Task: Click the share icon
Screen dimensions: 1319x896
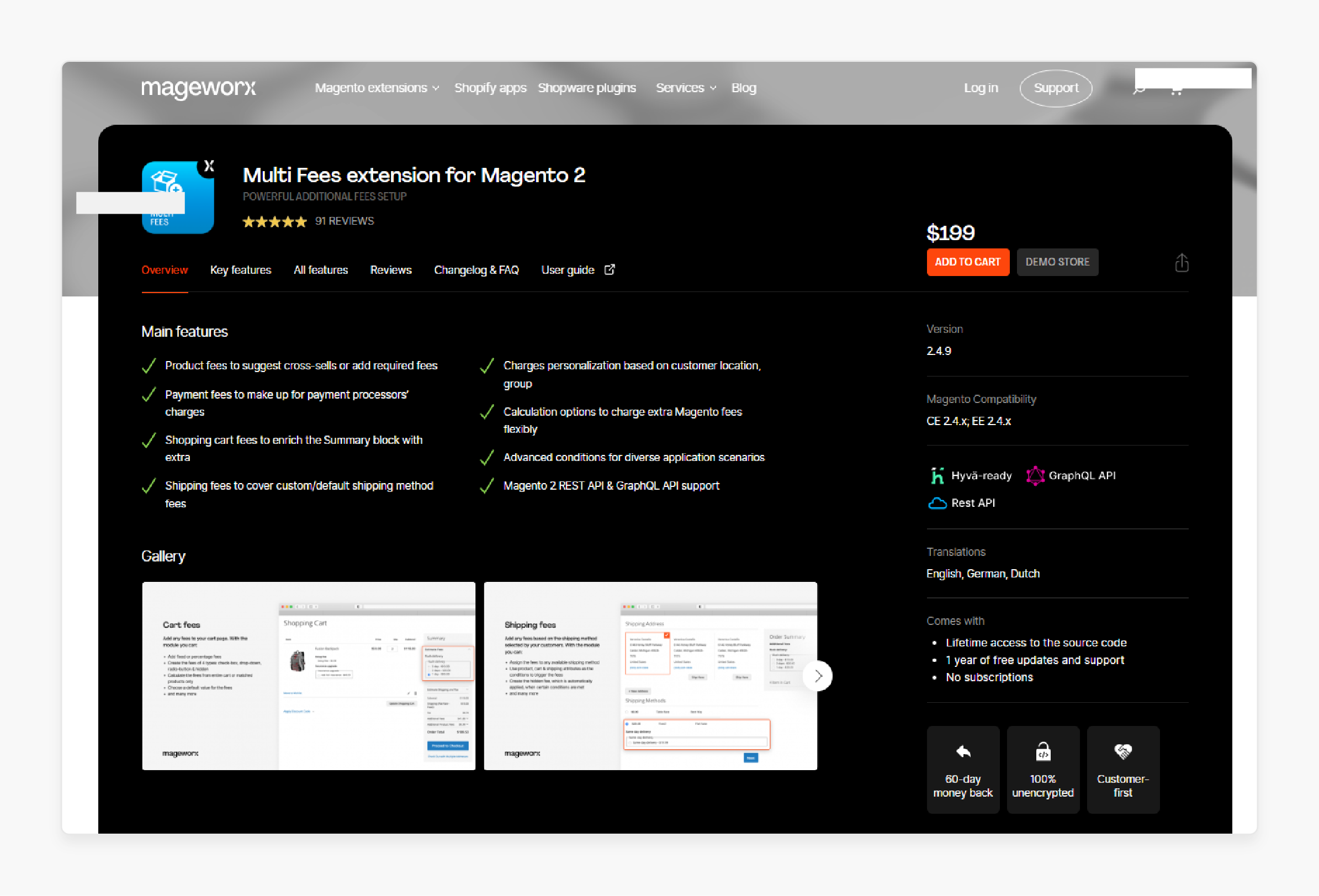Action: pyautogui.click(x=1181, y=263)
